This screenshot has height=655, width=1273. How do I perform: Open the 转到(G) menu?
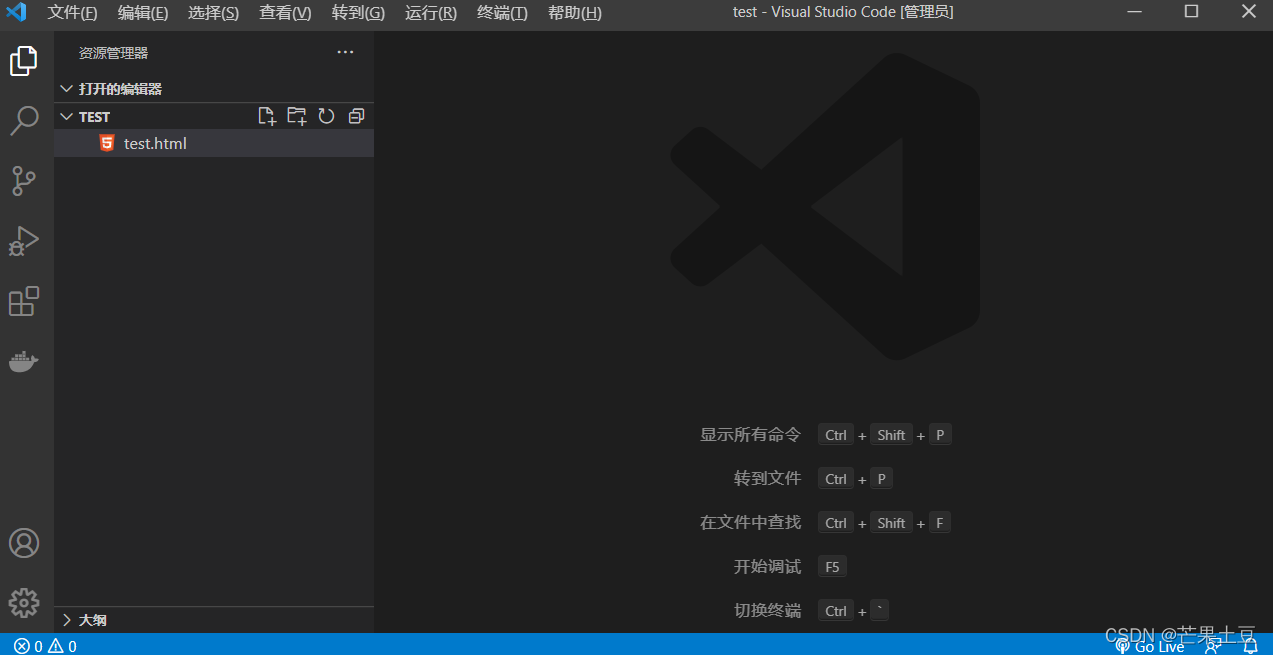tap(358, 12)
